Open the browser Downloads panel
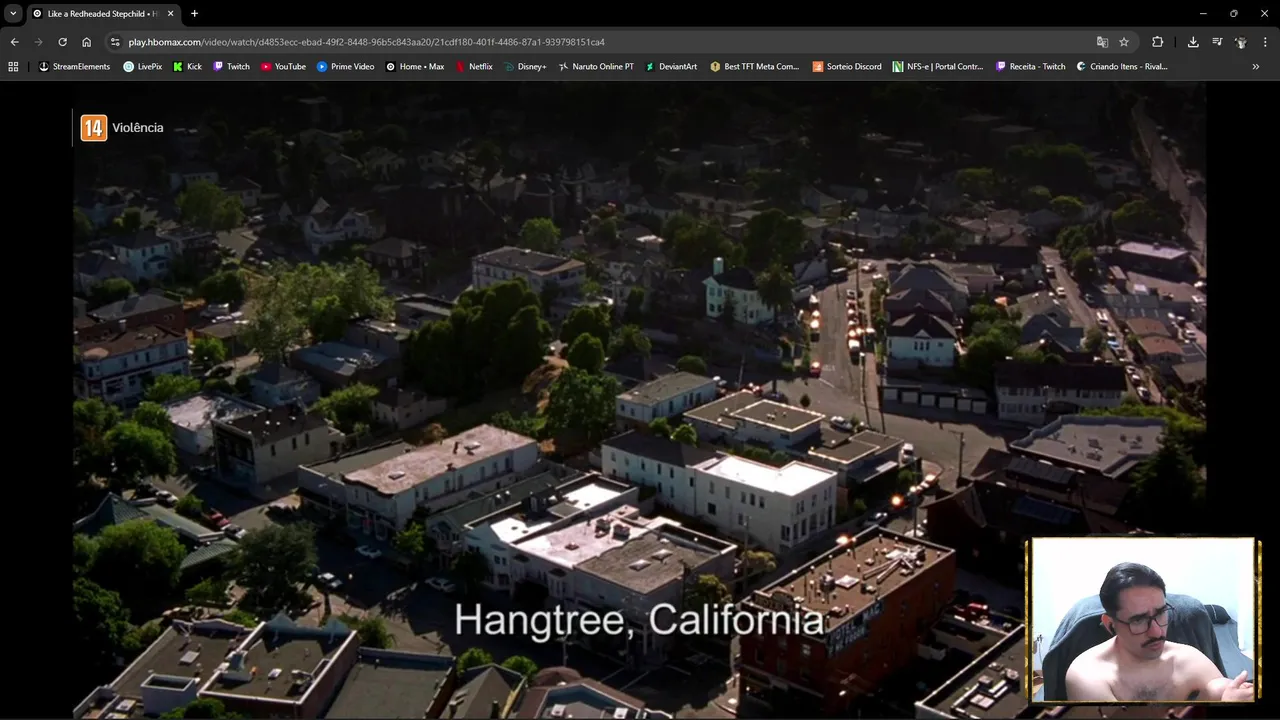The image size is (1280, 720). click(1193, 42)
